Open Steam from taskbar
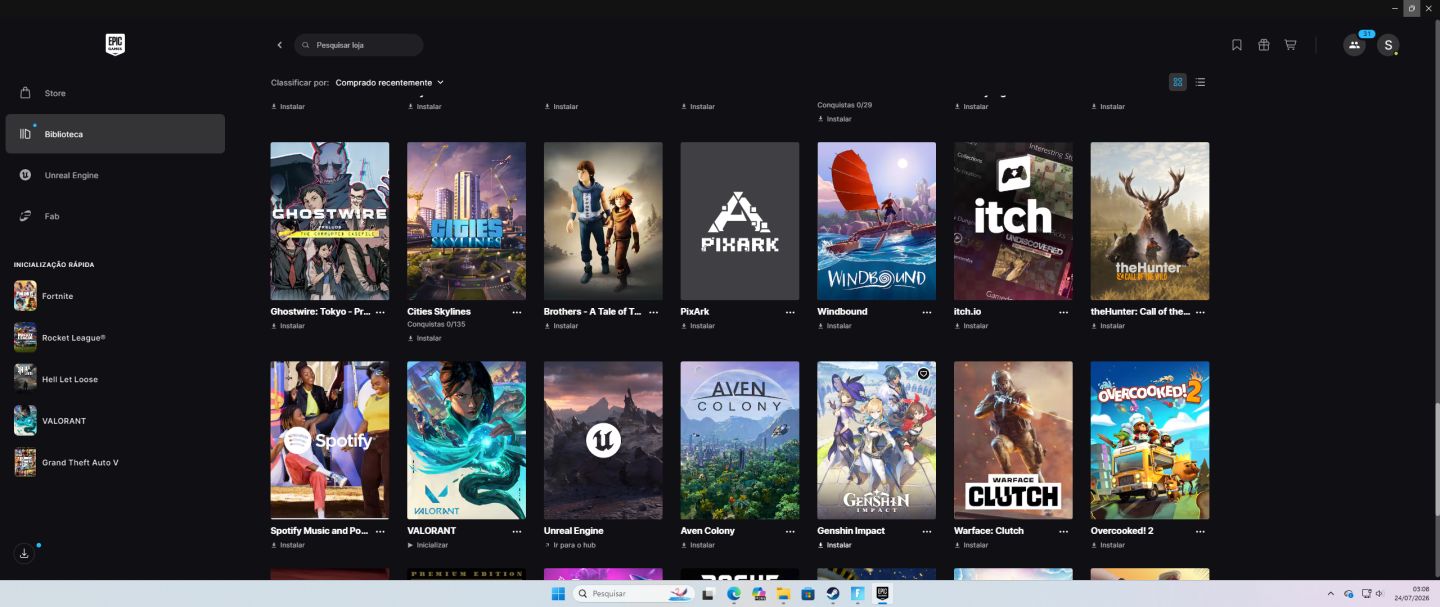 click(832, 594)
